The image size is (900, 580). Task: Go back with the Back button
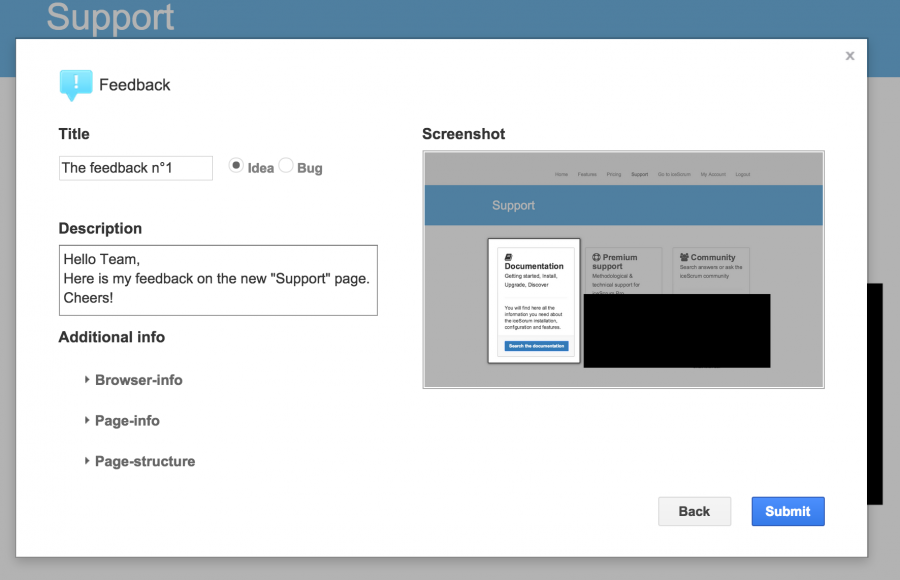[x=695, y=511]
